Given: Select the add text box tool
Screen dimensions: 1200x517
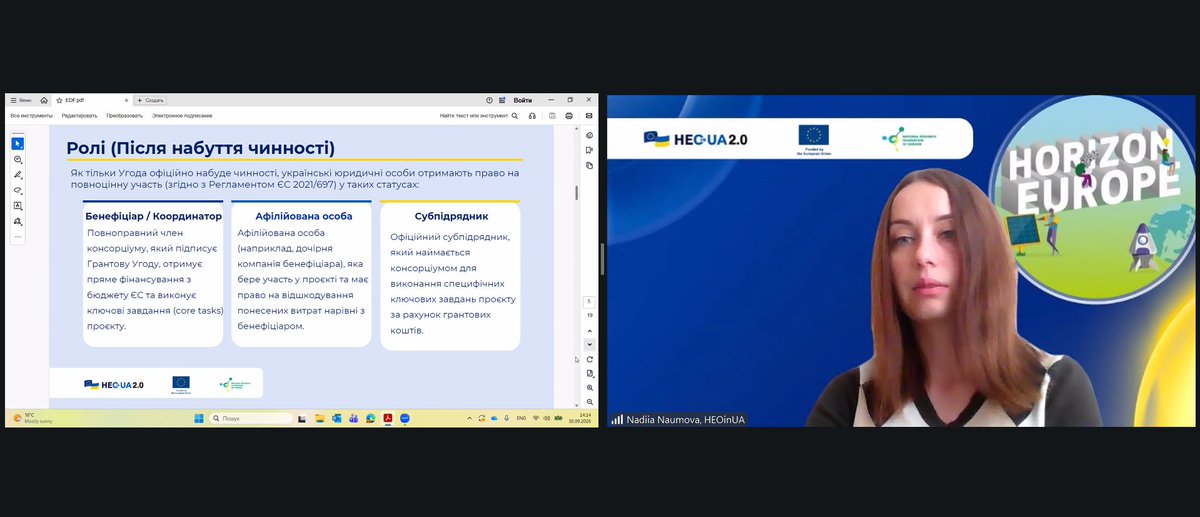Looking at the screenshot, I should click(18, 206).
